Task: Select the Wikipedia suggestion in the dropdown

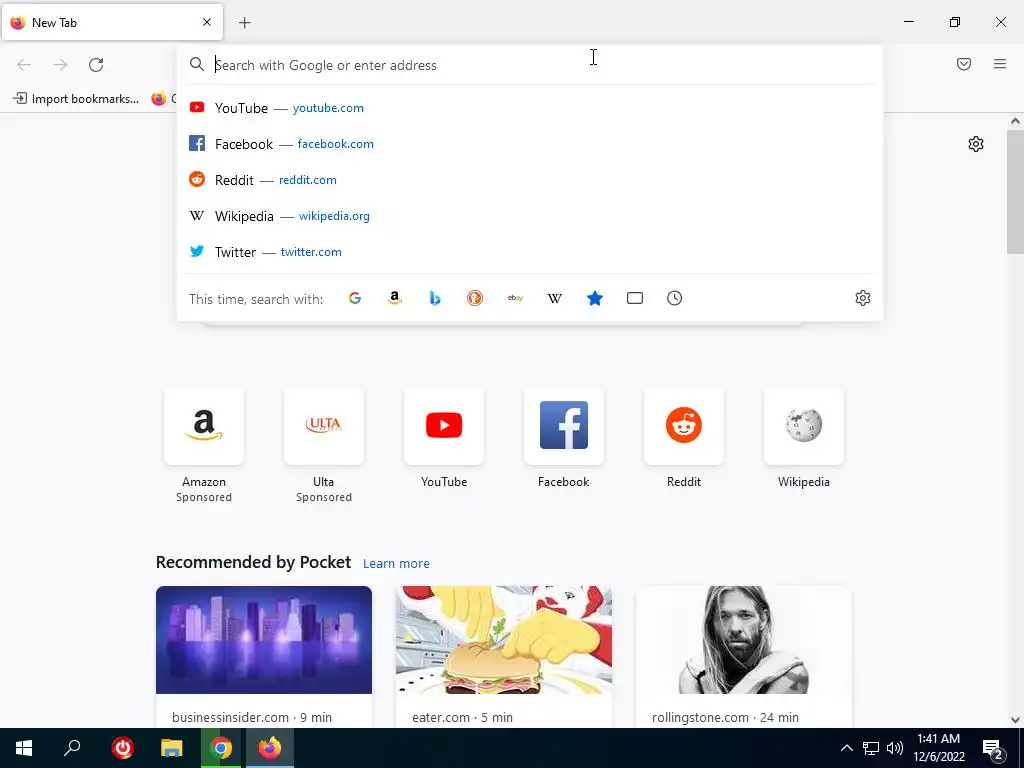Action: point(530,216)
